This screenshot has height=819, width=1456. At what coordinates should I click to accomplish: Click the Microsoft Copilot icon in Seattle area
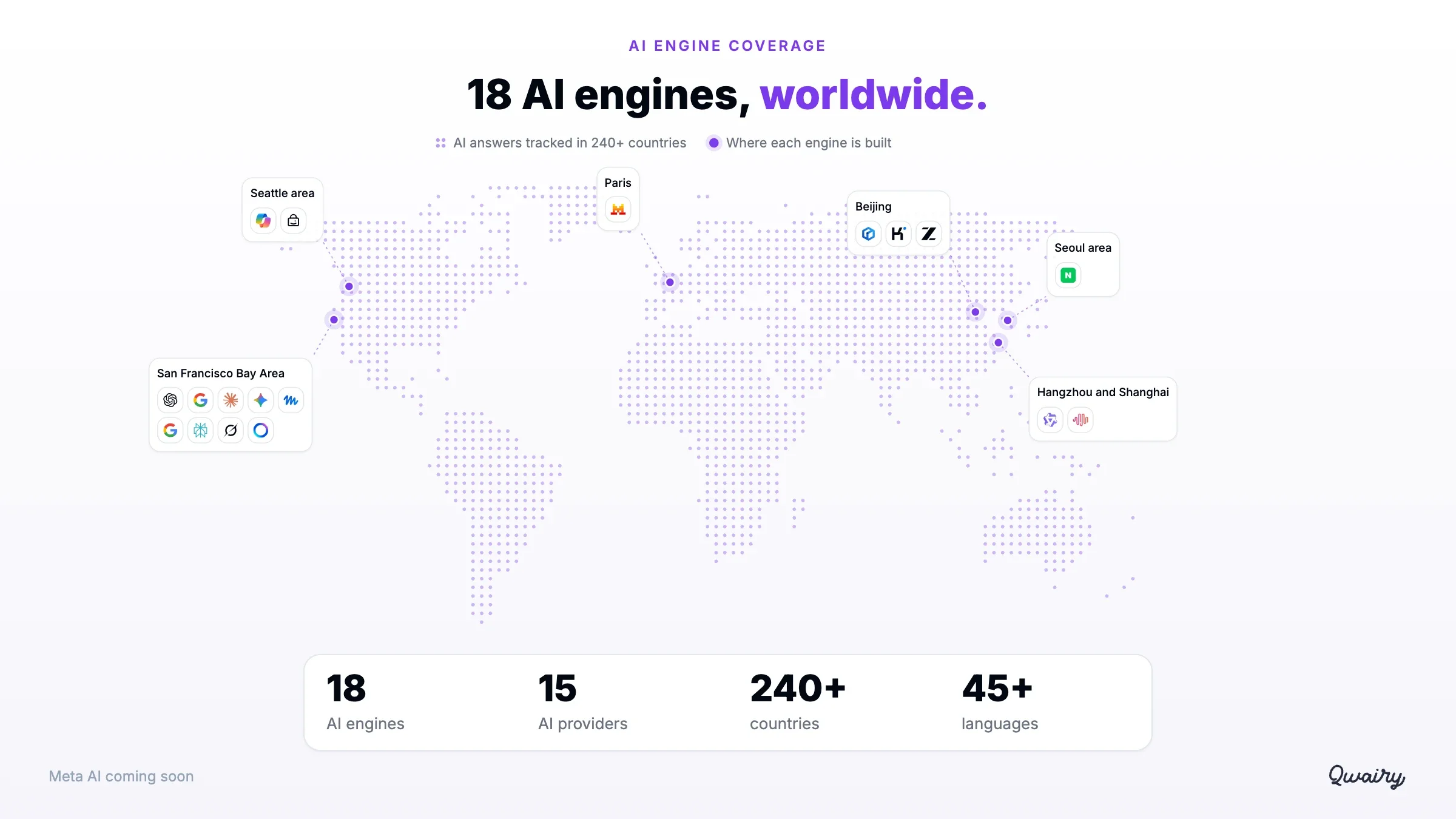pyautogui.click(x=263, y=221)
